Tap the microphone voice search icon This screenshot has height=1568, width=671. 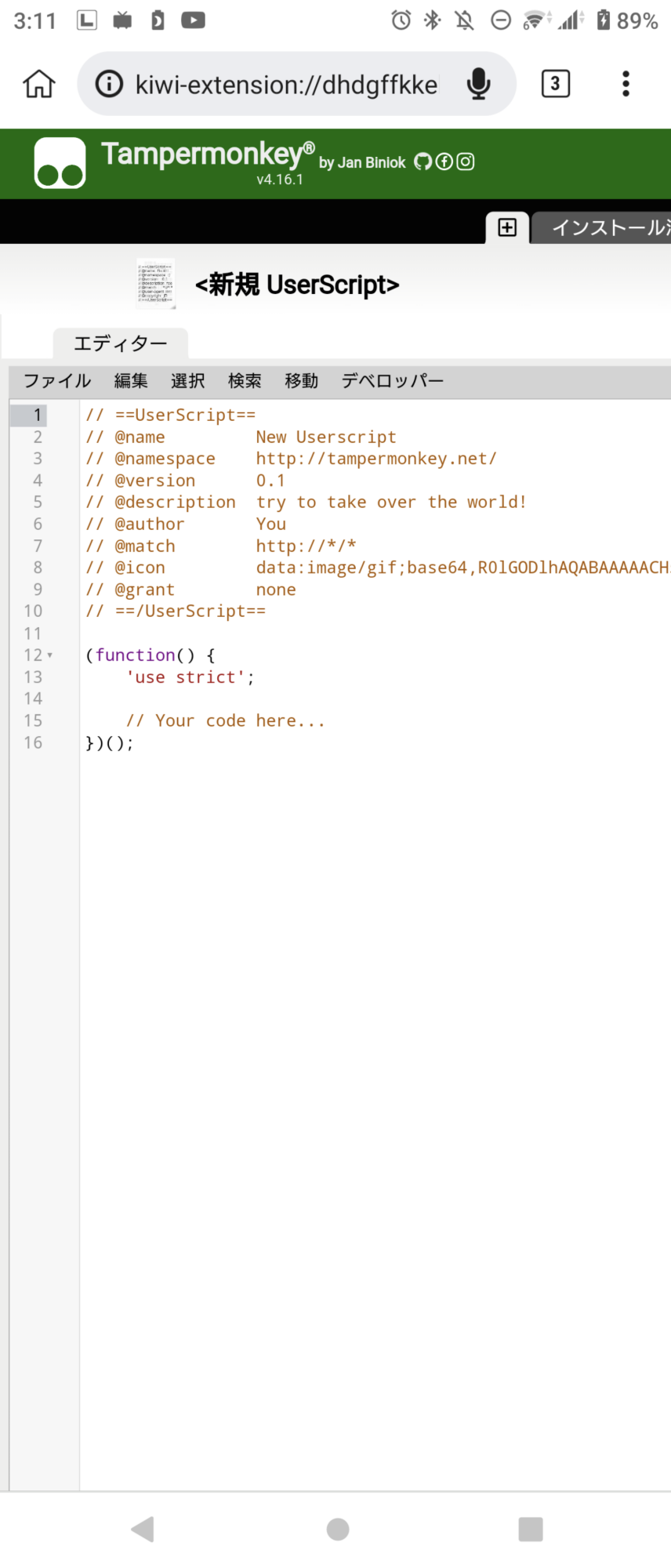pyautogui.click(x=478, y=84)
